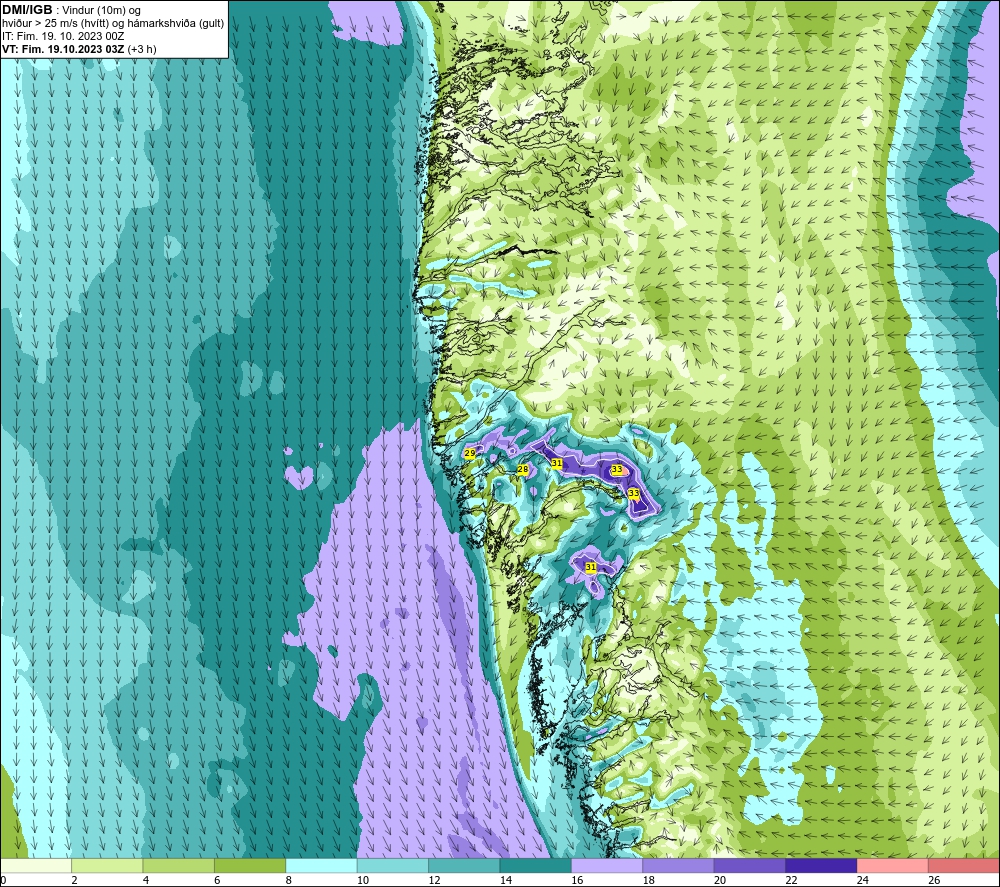Viewport: 1000px width, 887px height.
Task: Click the legend scale number '22'
Action: coord(791,880)
